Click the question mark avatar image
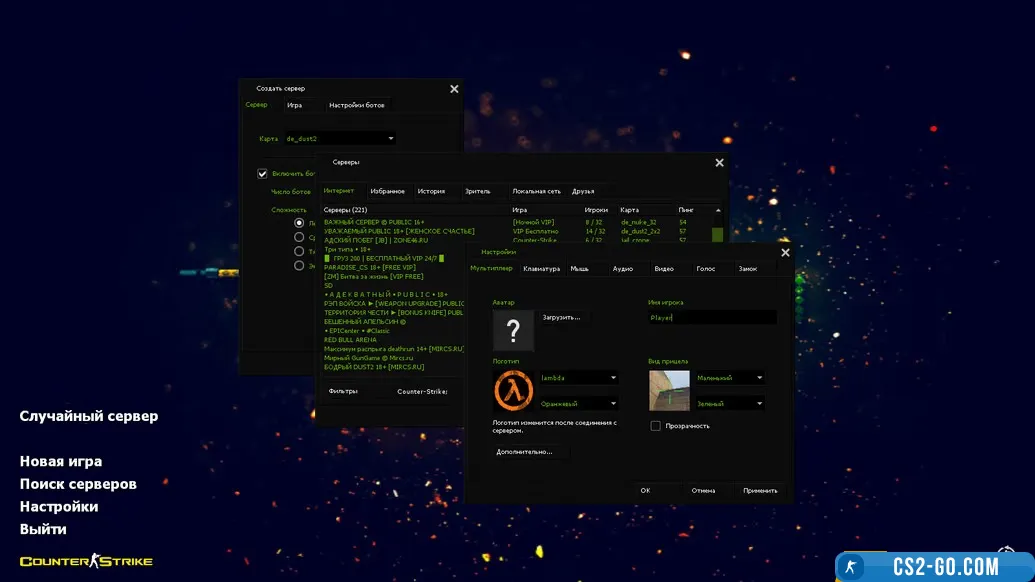This screenshot has width=1035, height=582. click(x=513, y=330)
